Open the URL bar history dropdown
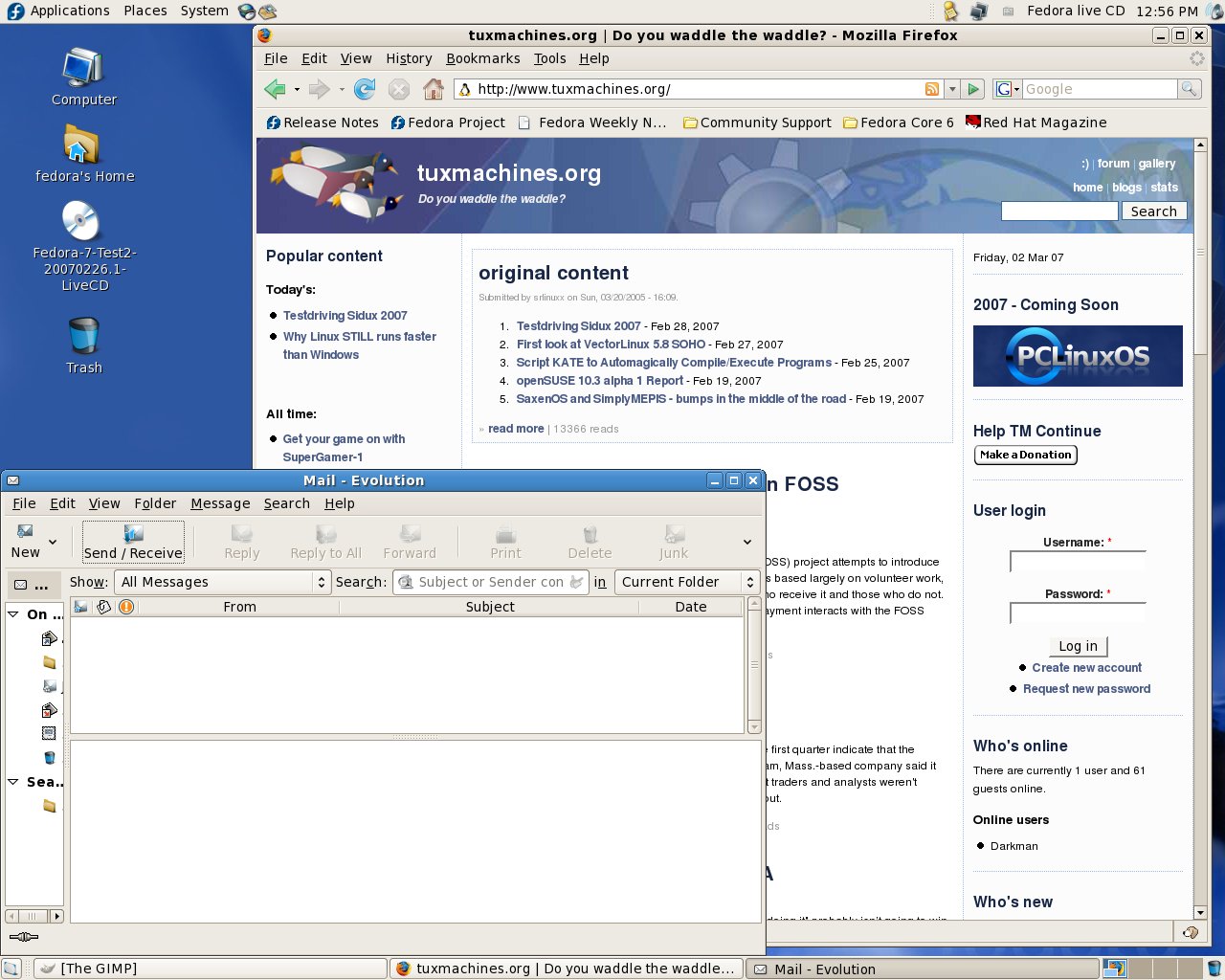Image resolution: width=1225 pixels, height=980 pixels. [x=952, y=89]
